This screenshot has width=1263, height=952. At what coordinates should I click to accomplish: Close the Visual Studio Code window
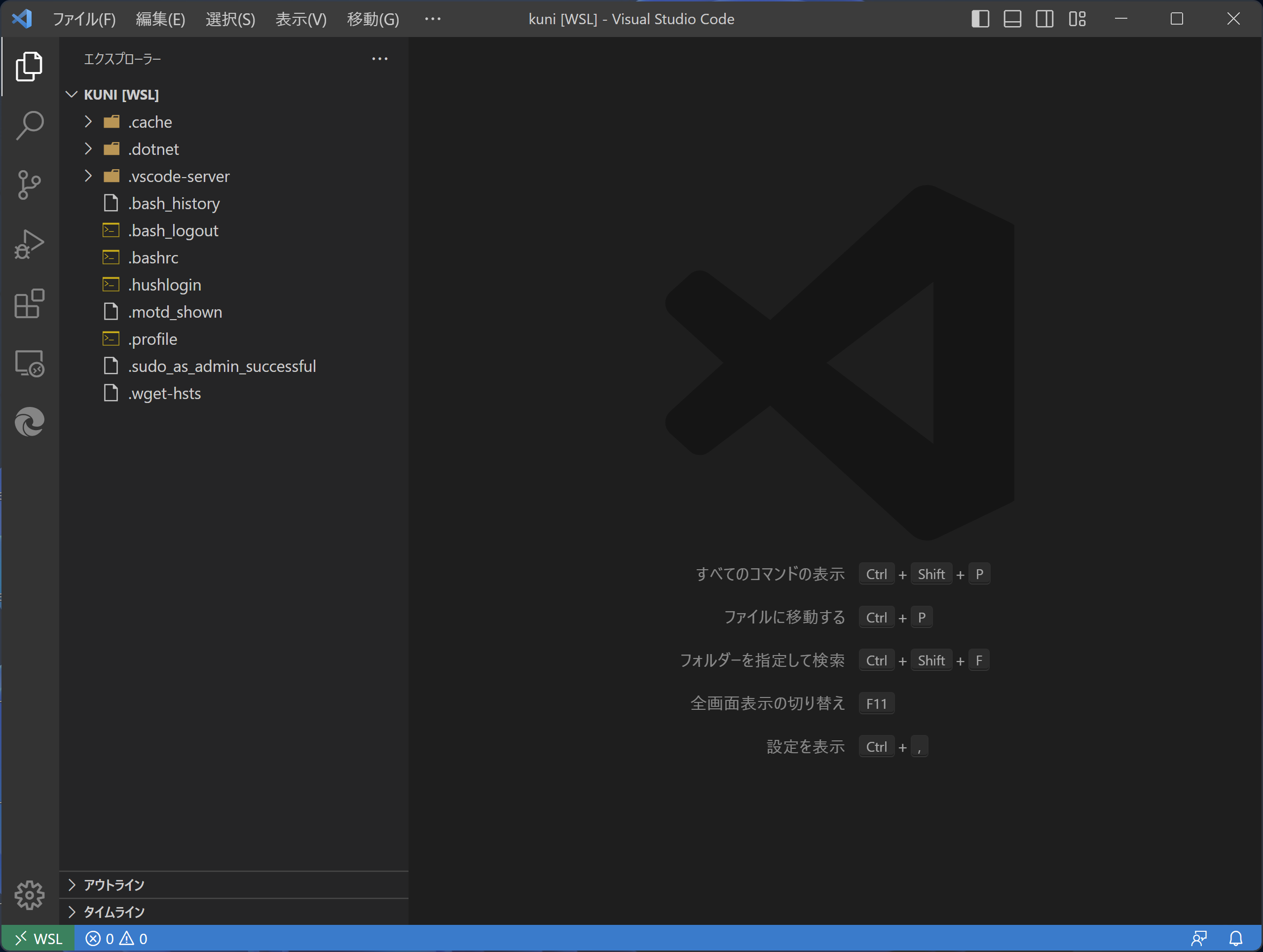(1233, 19)
